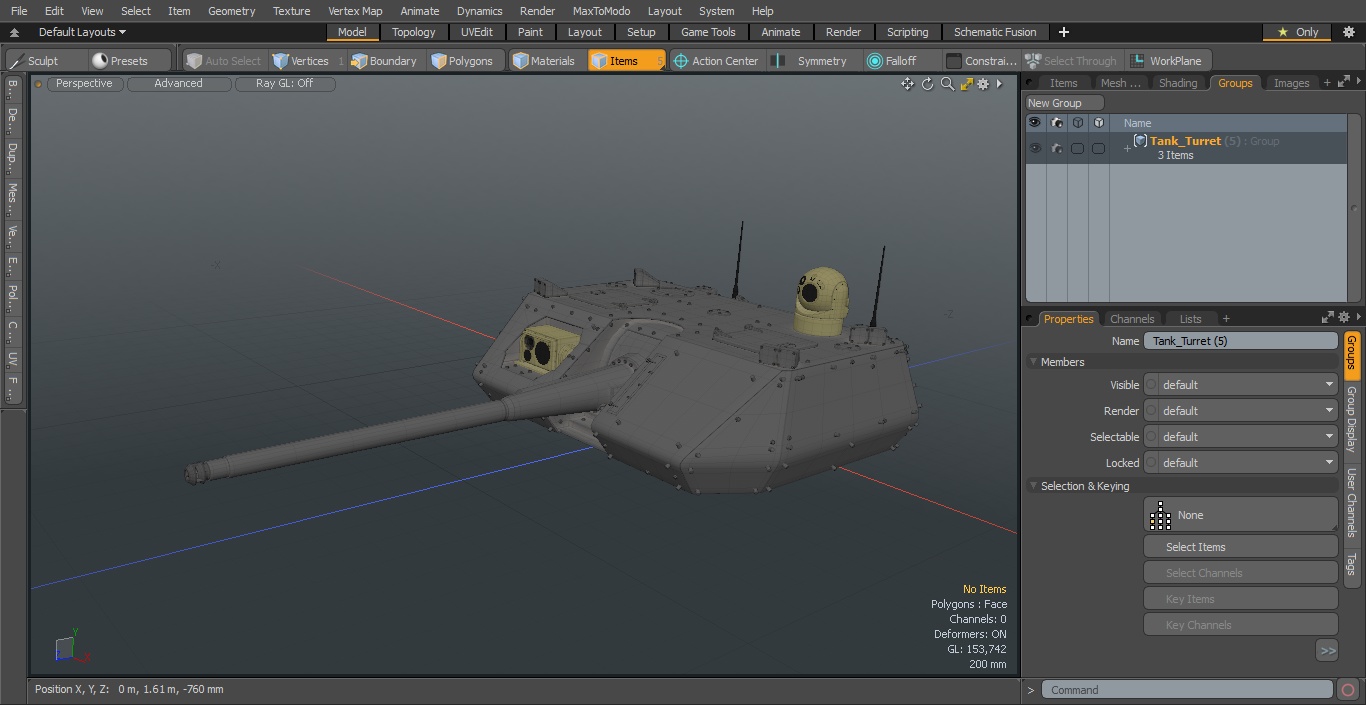Toggle the Locked channel circle
Viewport: 1366px width, 705px height.
coord(1151,463)
